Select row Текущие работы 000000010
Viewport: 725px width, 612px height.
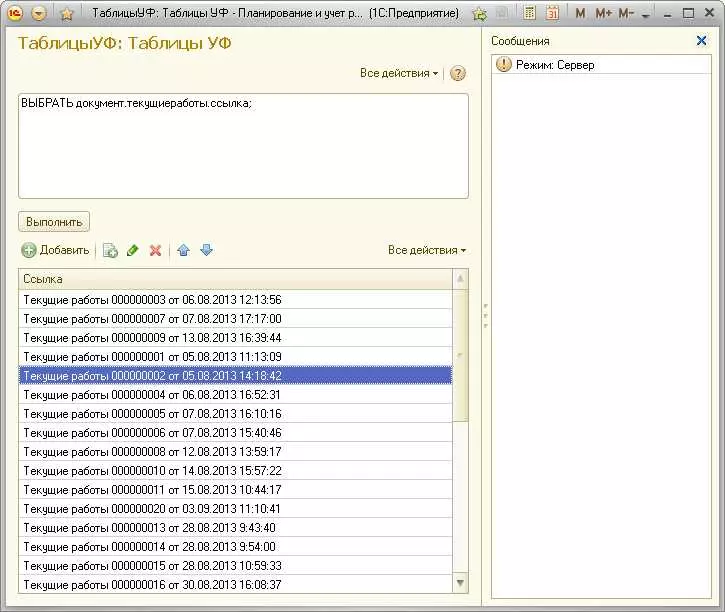point(236,471)
